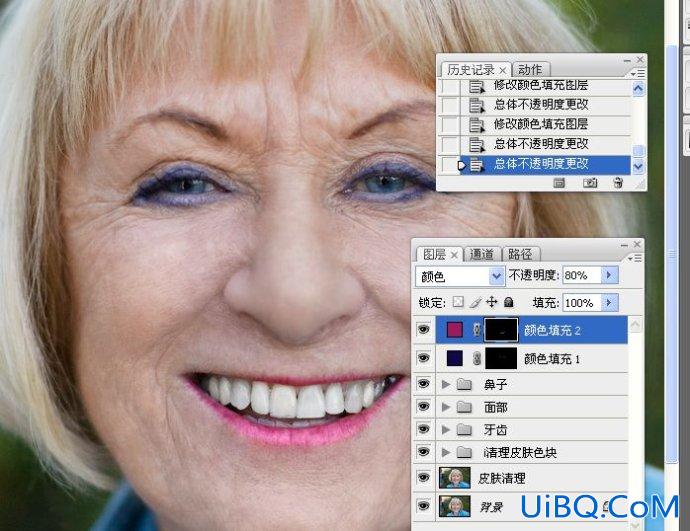Toggle visibility of 清理皮肤色块 group

[424, 452]
